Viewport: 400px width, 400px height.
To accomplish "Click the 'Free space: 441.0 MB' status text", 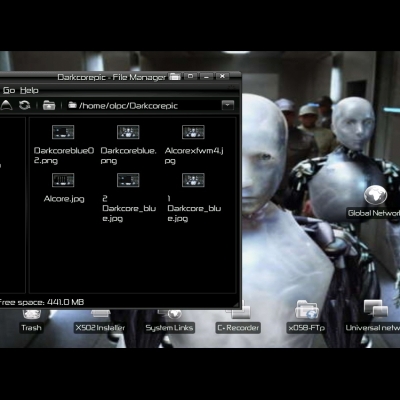I will pos(42,302).
